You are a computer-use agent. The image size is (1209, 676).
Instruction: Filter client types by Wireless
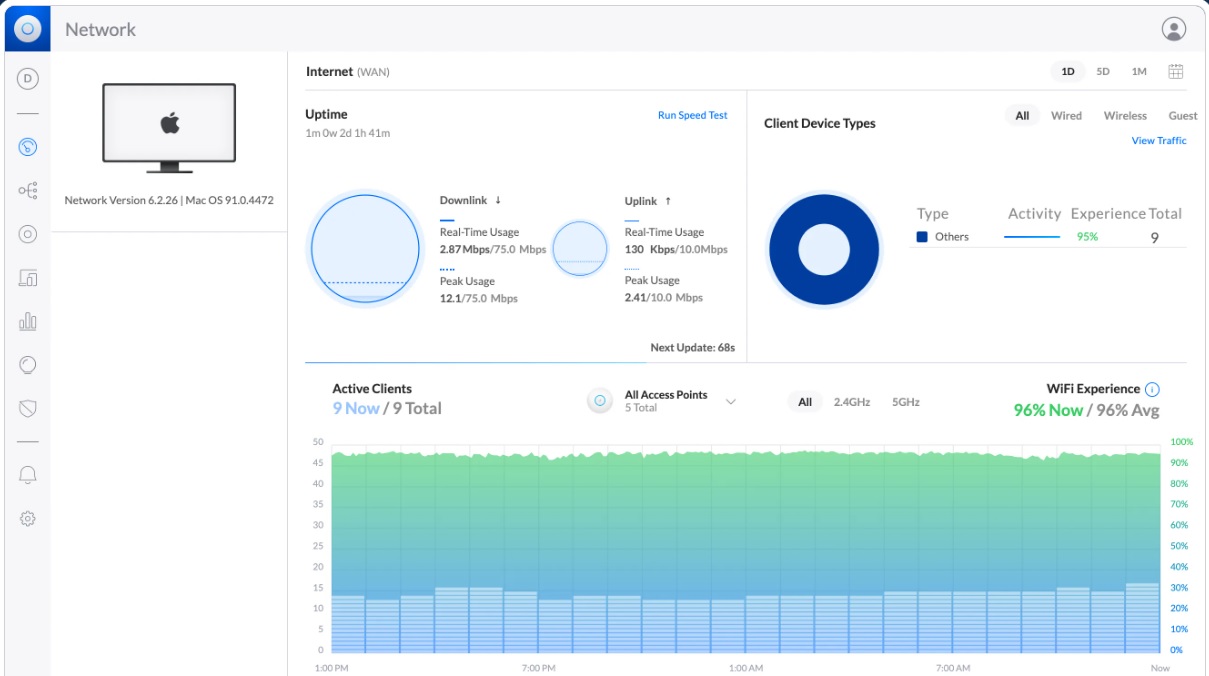(1125, 116)
